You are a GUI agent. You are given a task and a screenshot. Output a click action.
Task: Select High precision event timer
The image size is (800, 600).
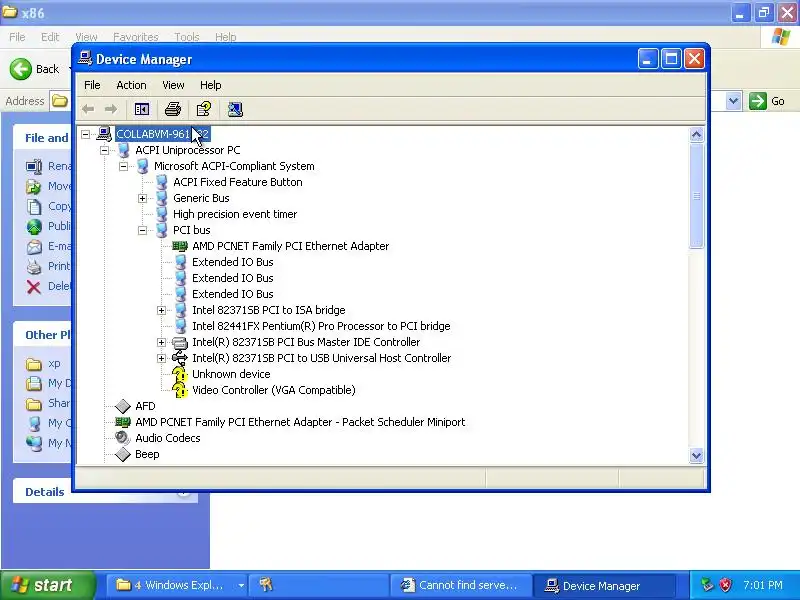(x=235, y=214)
